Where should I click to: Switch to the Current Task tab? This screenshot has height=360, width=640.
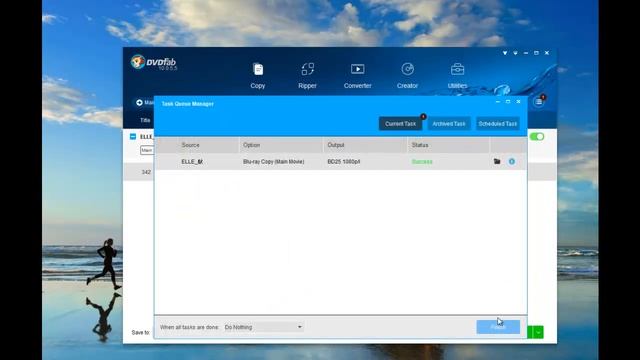point(400,124)
